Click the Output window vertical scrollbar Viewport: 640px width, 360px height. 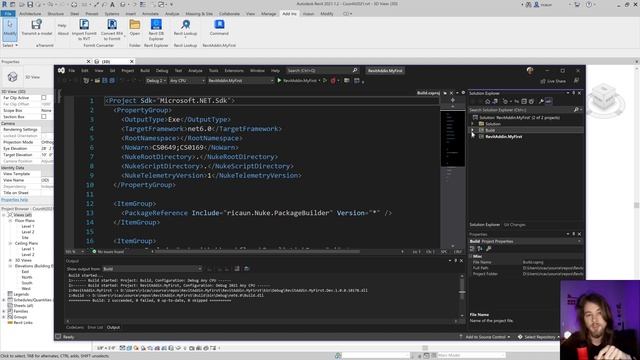tap(462, 295)
